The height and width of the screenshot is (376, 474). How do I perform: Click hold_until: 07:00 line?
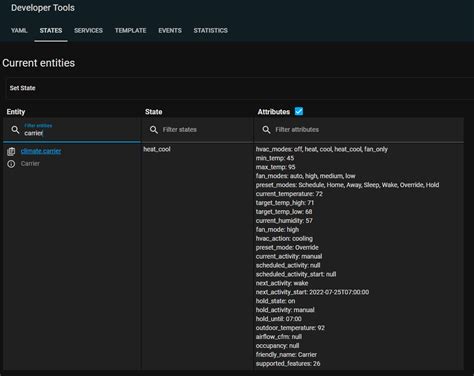click(278, 319)
